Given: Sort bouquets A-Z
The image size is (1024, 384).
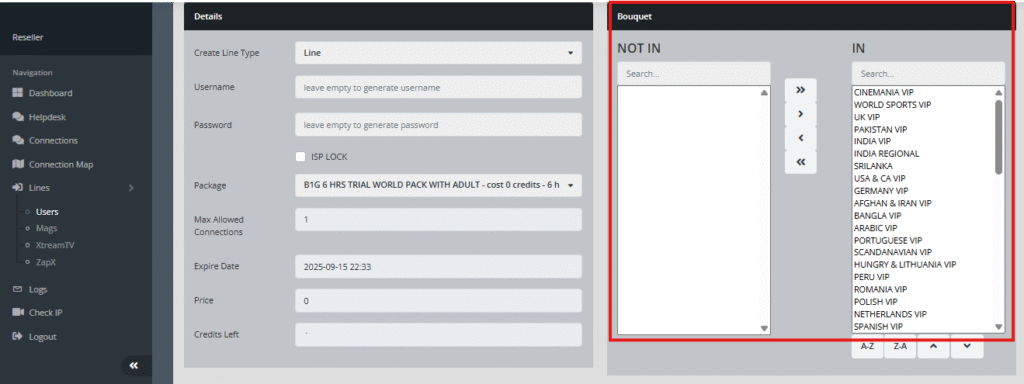Looking at the screenshot, I should click(867, 347).
